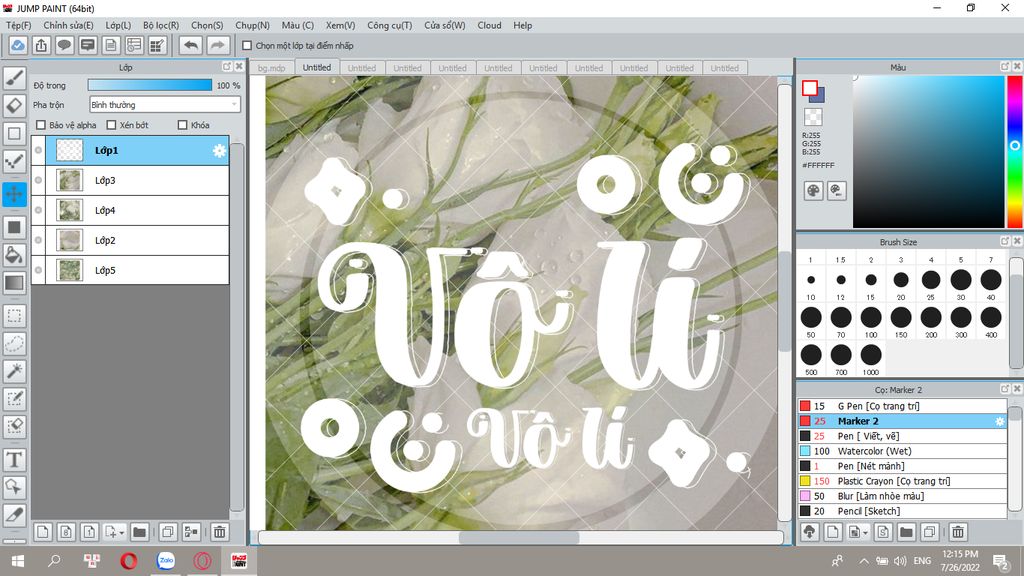Screen dimensions: 1024x576
Task: Select the Watercolor (Wet) brush
Action: click(902, 451)
